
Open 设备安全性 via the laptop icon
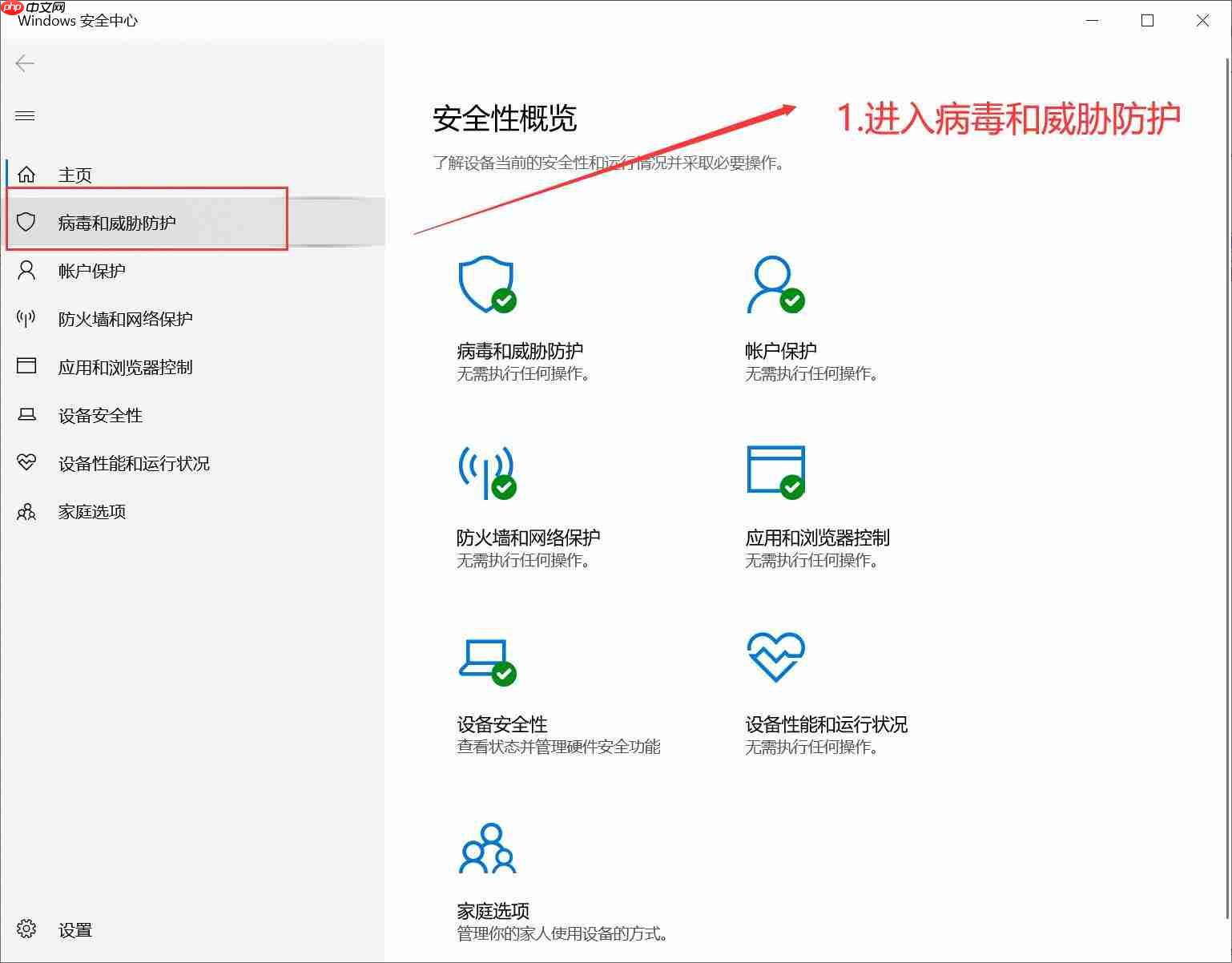(x=26, y=414)
